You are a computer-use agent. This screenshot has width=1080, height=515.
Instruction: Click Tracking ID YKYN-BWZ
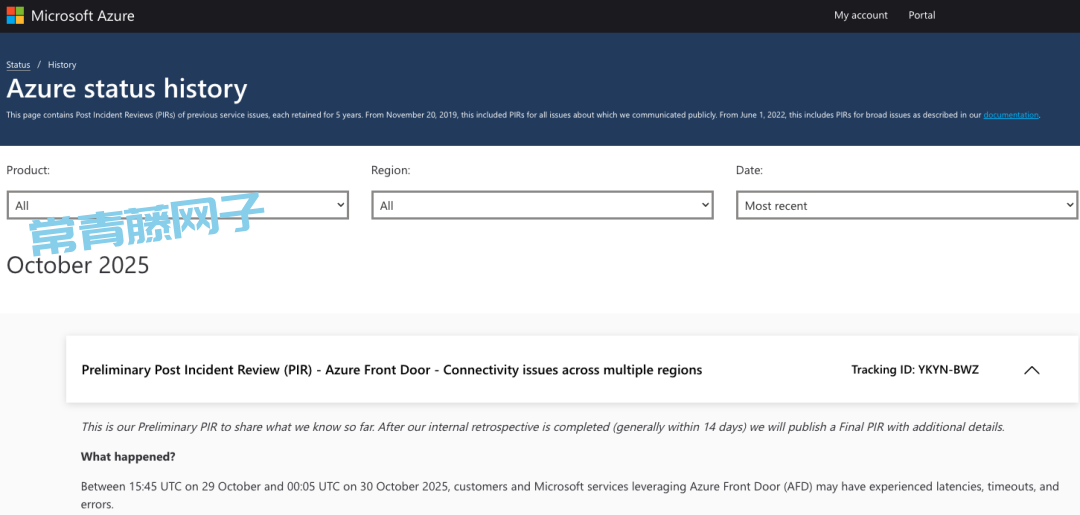click(914, 370)
